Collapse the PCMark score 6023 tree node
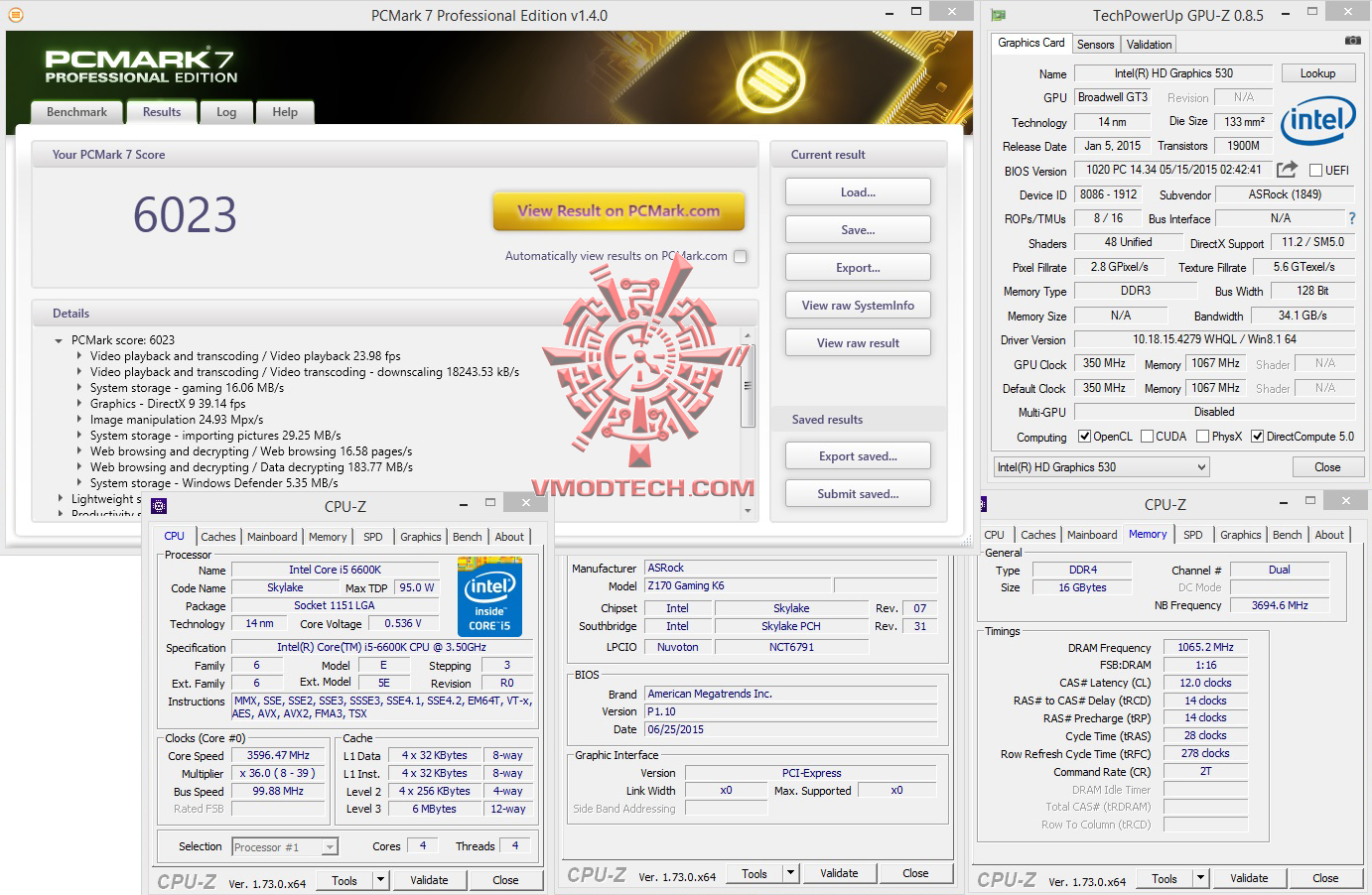The image size is (1372, 895). pyautogui.click(x=60, y=340)
